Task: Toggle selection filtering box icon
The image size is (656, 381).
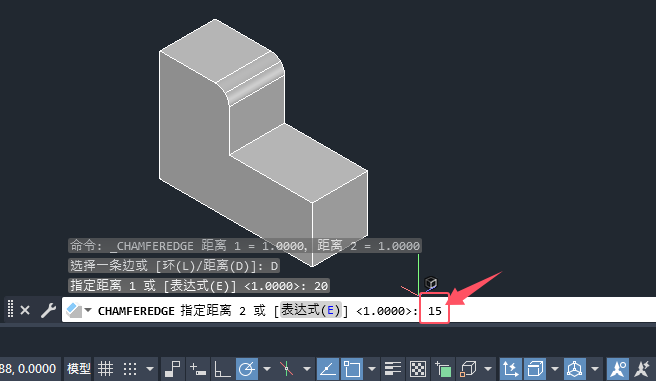Action: click(535, 369)
